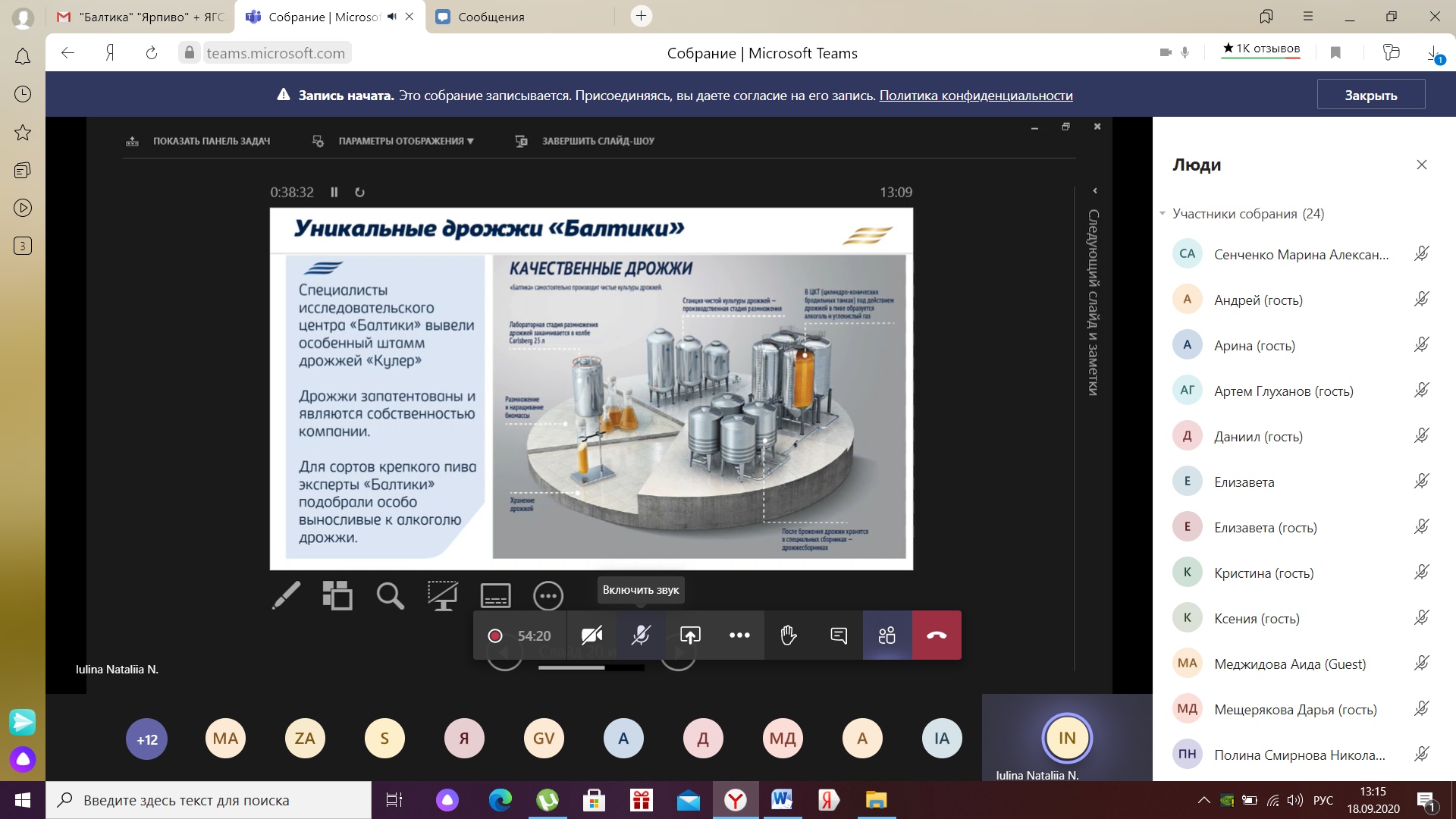The height and width of the screenshot is (819, 1456).
Task: Select the IA participant avatar
Action: (x=942, y=739)
